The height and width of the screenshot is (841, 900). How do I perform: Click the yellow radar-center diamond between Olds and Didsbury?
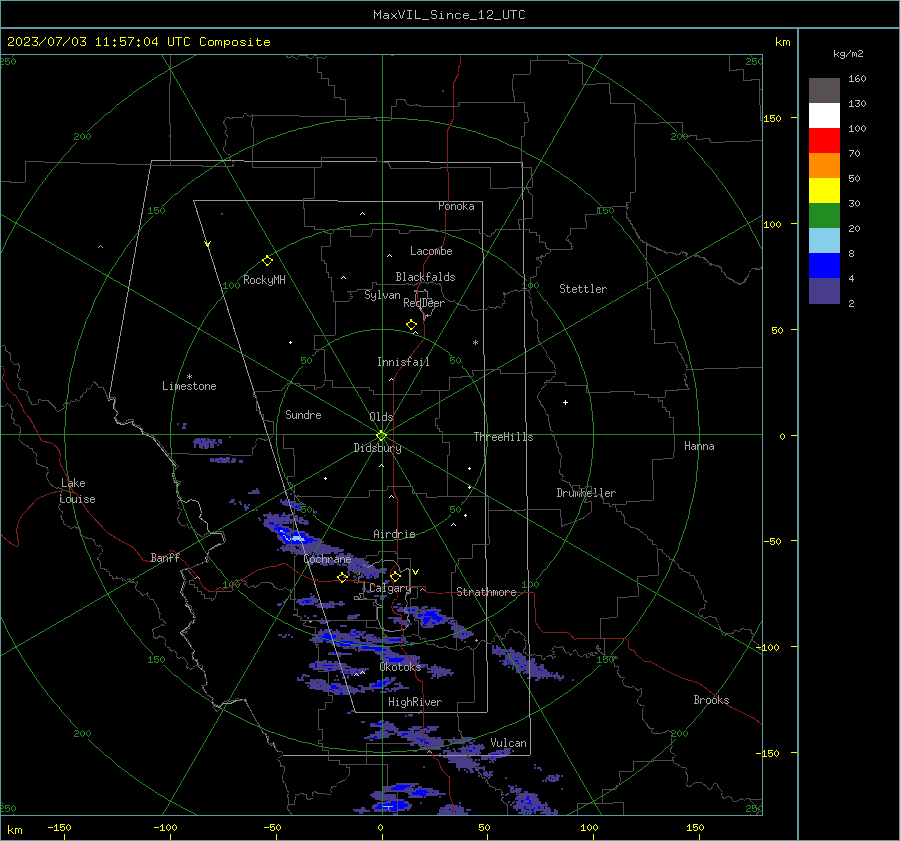coord(382,435)
